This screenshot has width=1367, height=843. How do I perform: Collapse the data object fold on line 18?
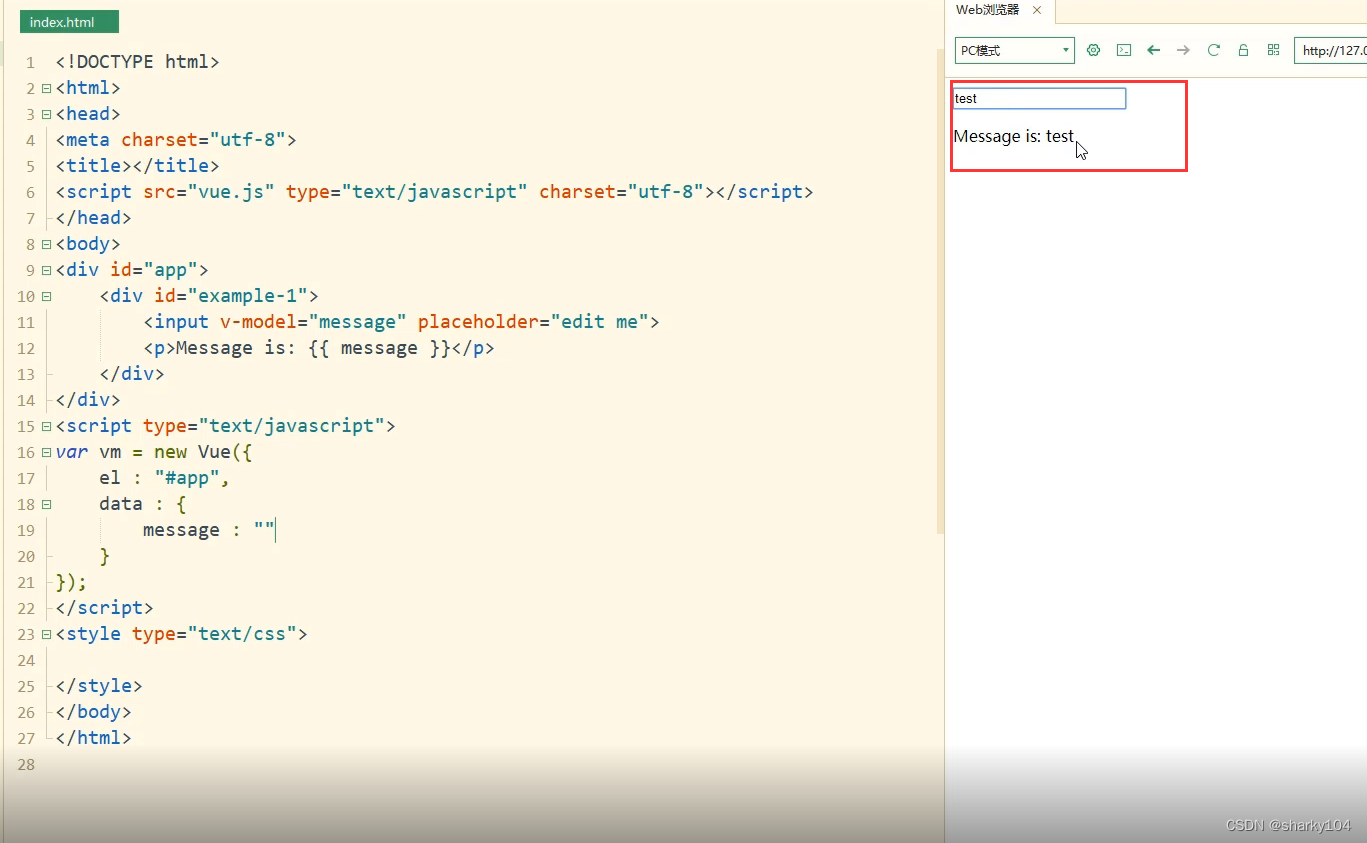pyautogui.click(x=46, y=504)
